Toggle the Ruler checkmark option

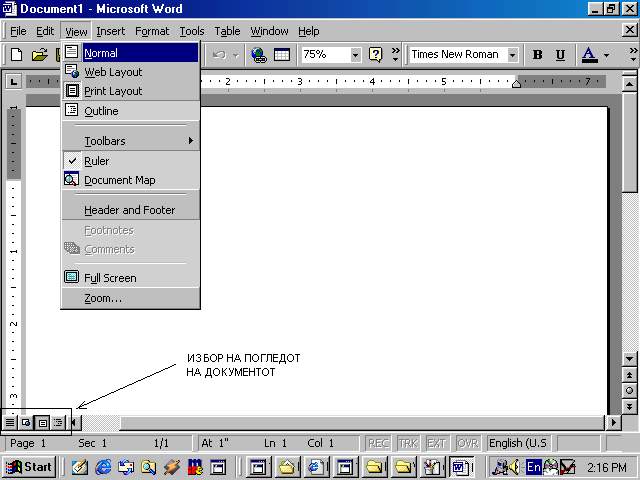point(131,161)
